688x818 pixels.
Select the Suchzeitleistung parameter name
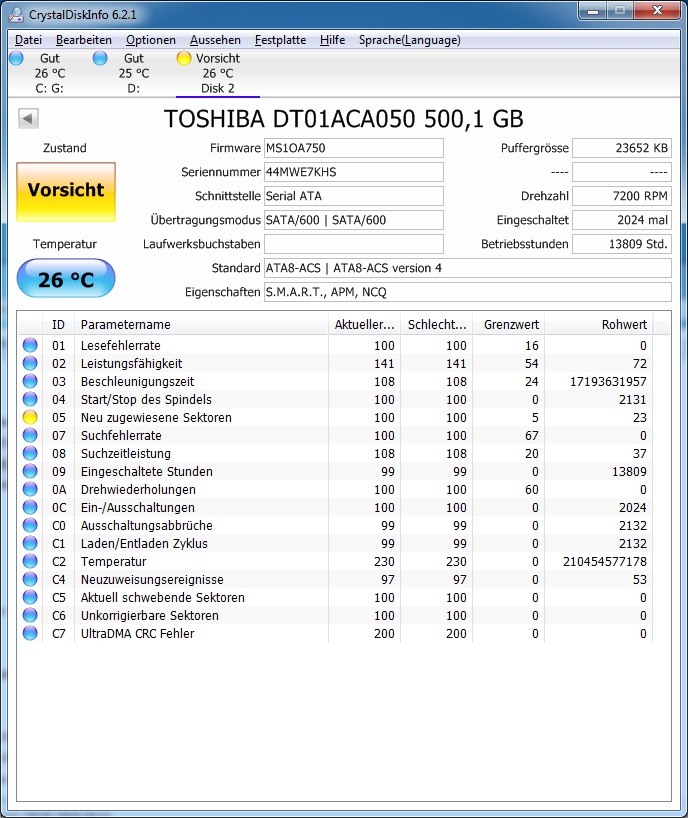tap(126, 453)
